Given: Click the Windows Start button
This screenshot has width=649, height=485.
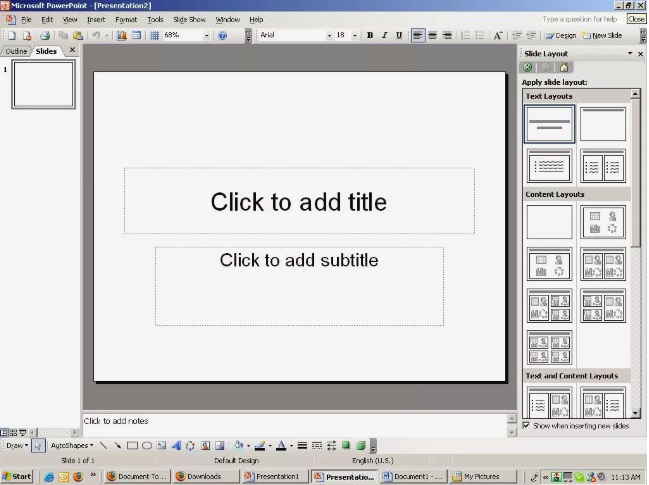Looking at the screenshot, I should [x=18, y=477].
